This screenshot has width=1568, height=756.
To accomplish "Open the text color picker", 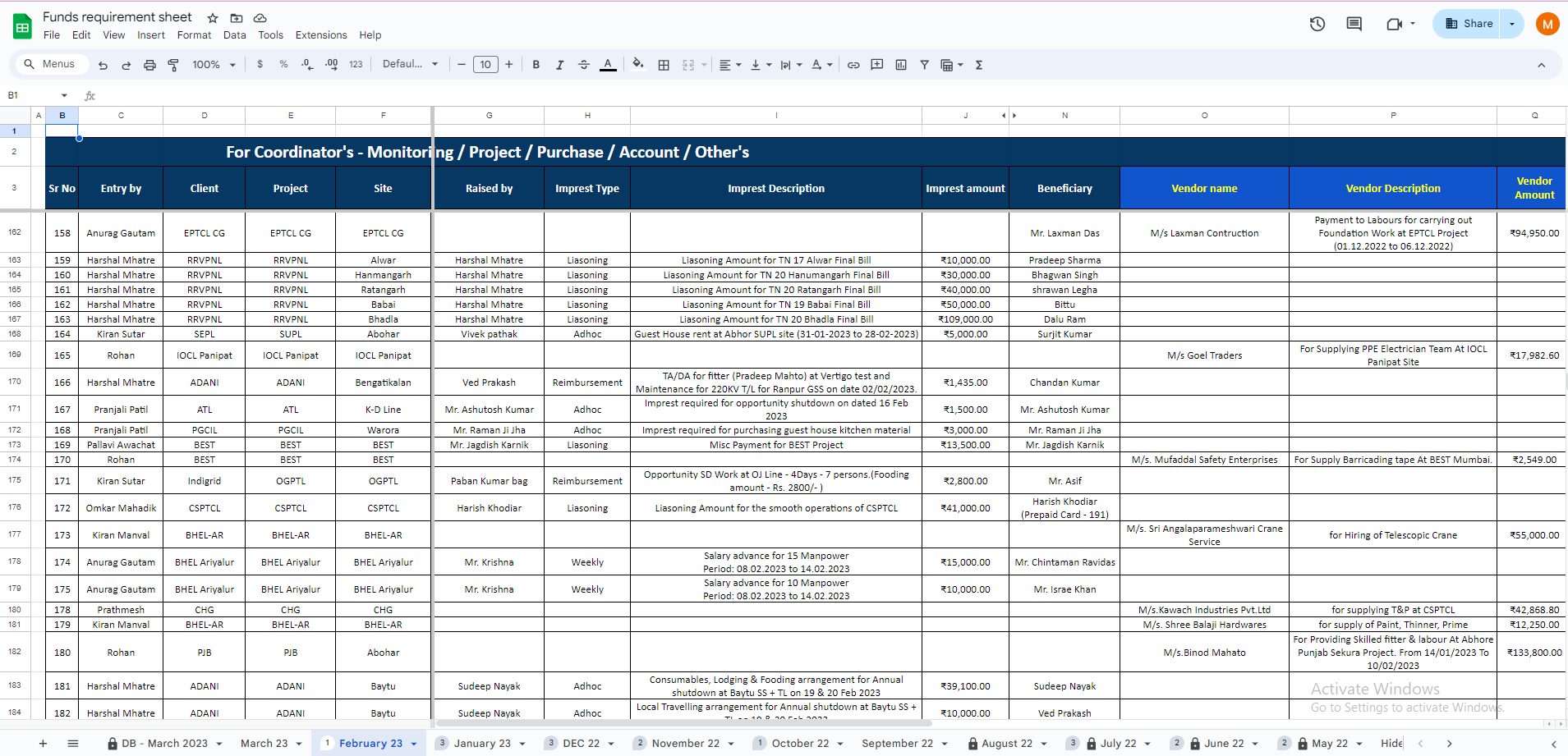I will point(608,65).
